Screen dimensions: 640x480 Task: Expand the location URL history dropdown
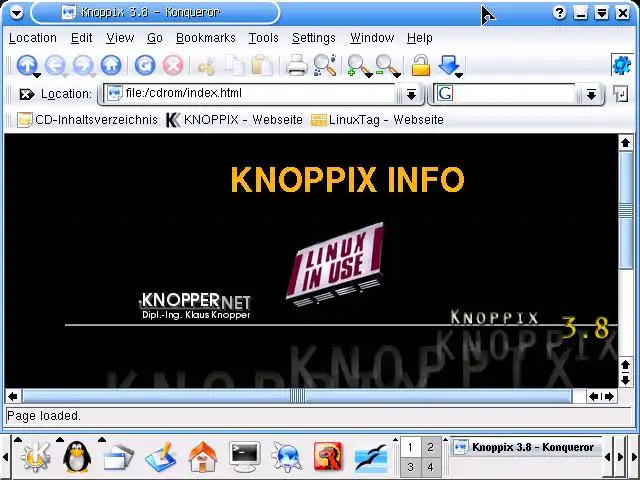click(x=411, y=95)
